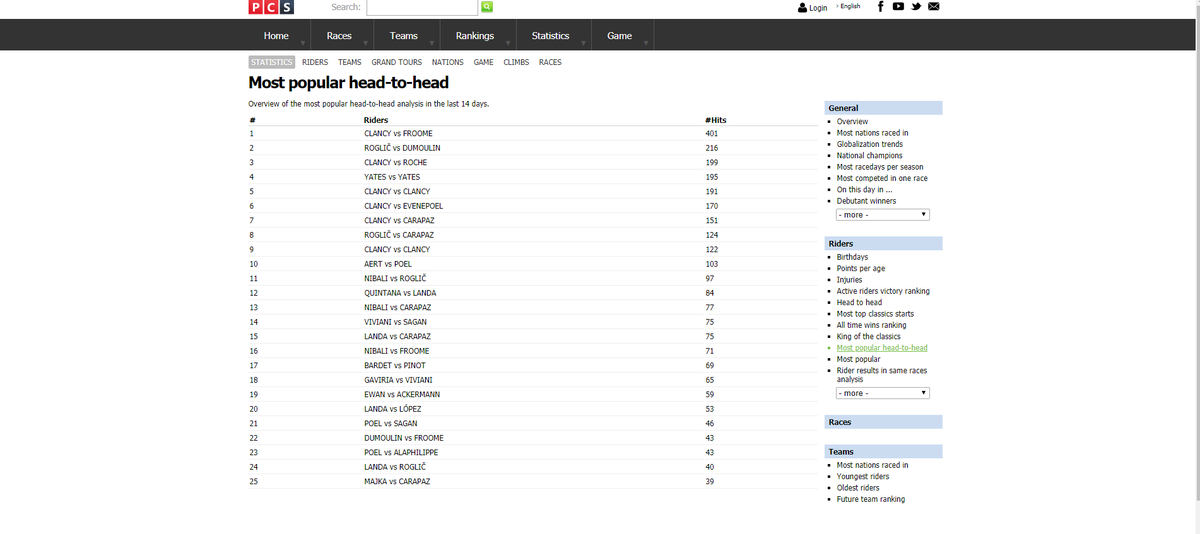The width and height of the screenshot is (1200, 534).
Task: Open EWAN vs ACKERMANN comparison
Action: (x=402, y=394)
